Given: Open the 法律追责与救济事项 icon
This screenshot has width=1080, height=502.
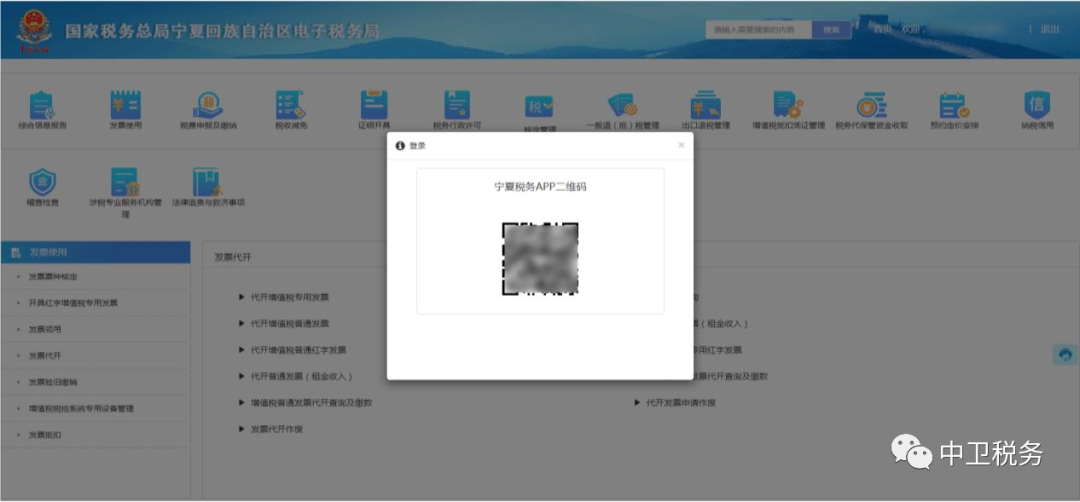Looking at the screenshot, I should click(x=208, y=182).
